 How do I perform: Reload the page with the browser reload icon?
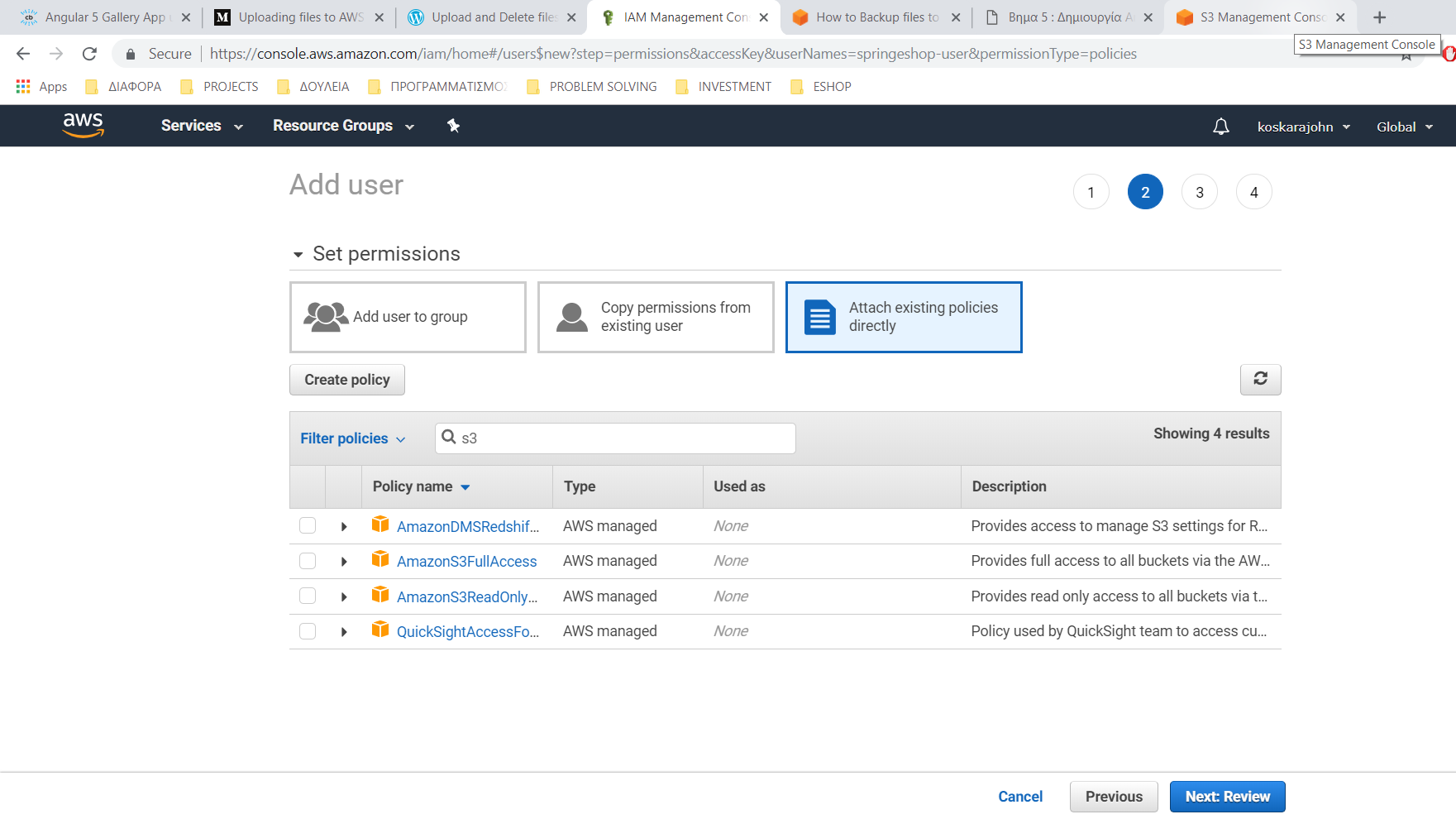tap(89, 54)
